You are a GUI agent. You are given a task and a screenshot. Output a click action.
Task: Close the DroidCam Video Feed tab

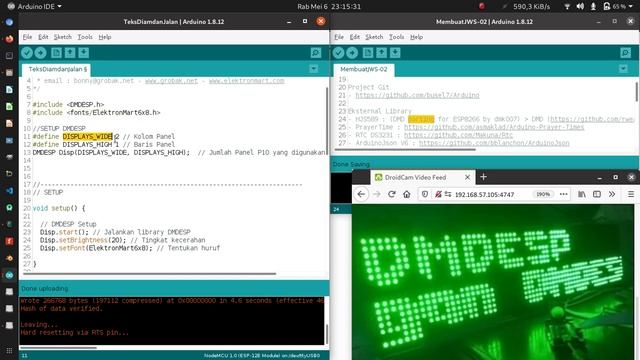click(467, 177)
